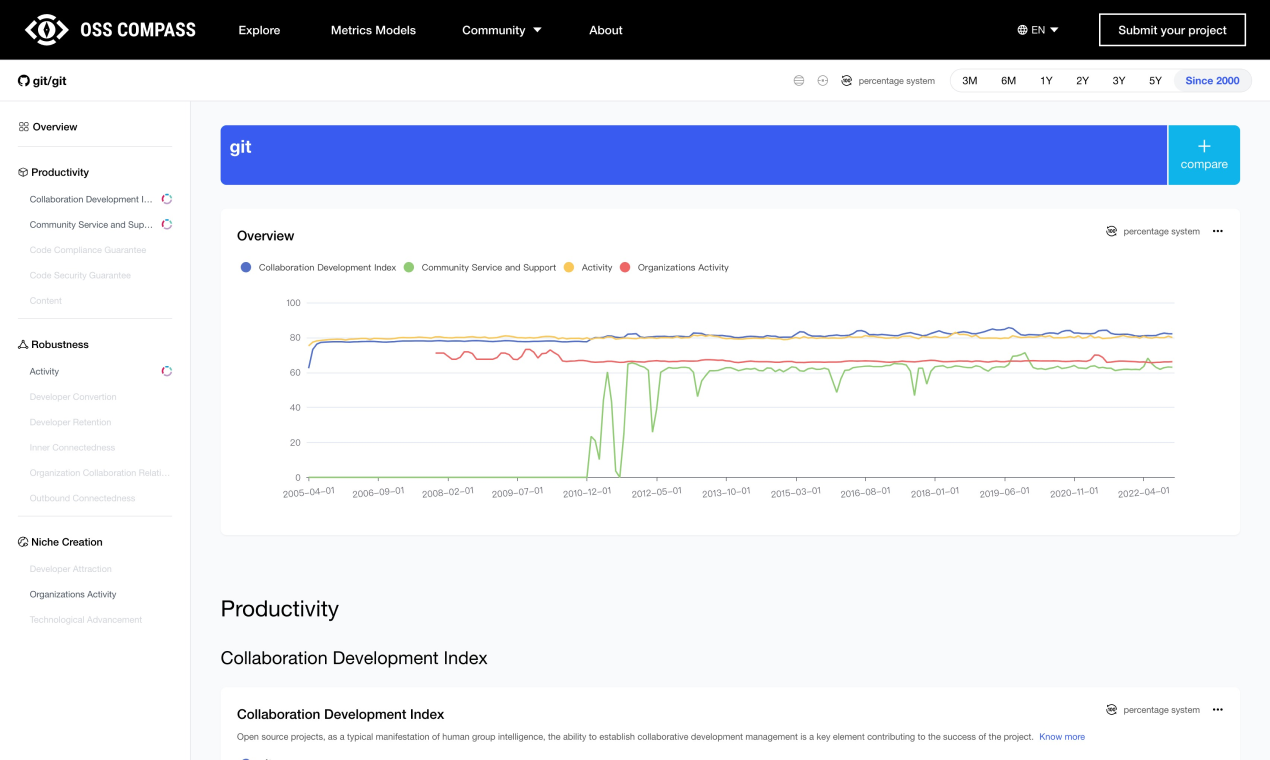Viewport: 1270px width, 760px height.
Task: Toggle Community Service and Support legend series
Action: [x=480, y=268]
